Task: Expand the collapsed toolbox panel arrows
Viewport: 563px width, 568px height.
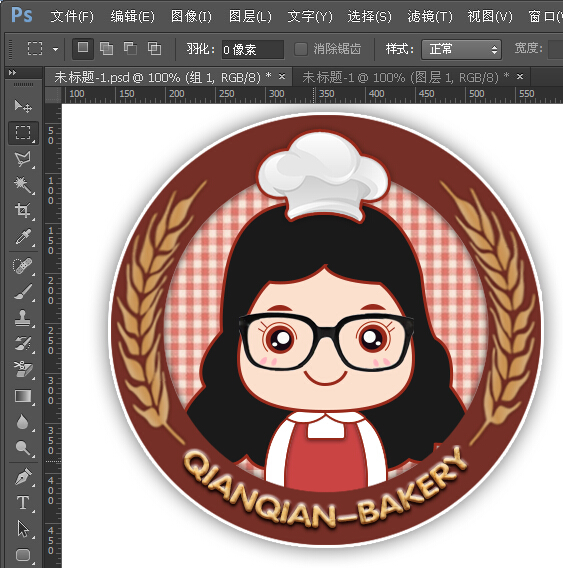Action: coord(12,73)
